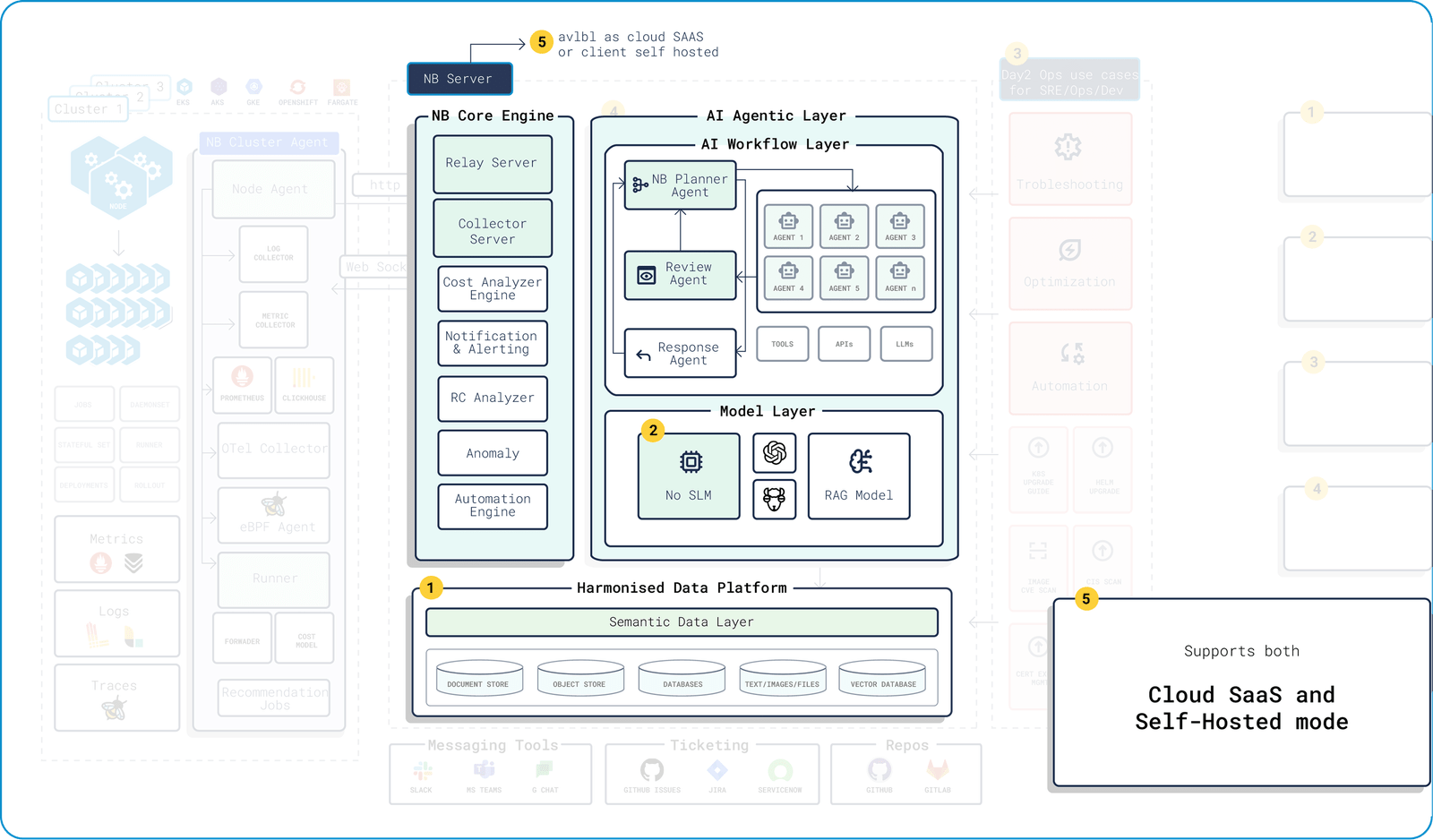Click the faded GitHub icon under Repos
Image resolution: width=1433 pixels, height=840 pixels.
click(x=880, y=770)
